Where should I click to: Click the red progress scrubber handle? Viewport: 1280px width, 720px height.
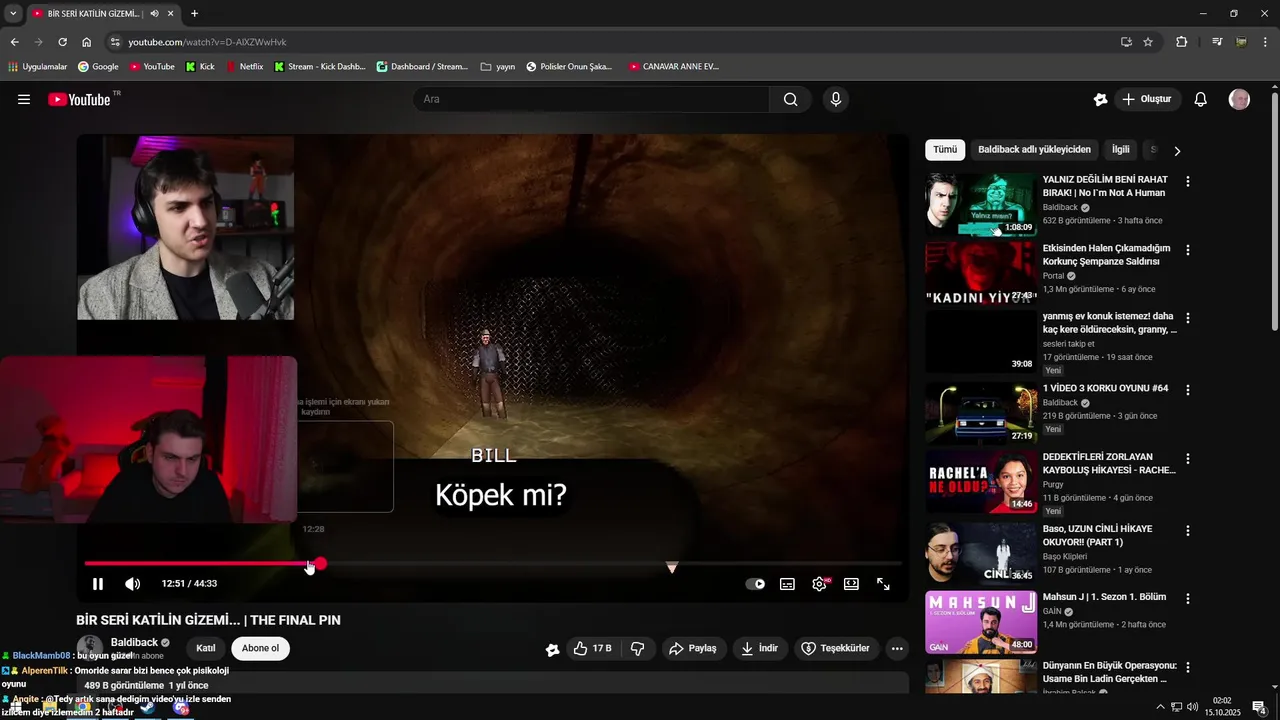[320, 564]
